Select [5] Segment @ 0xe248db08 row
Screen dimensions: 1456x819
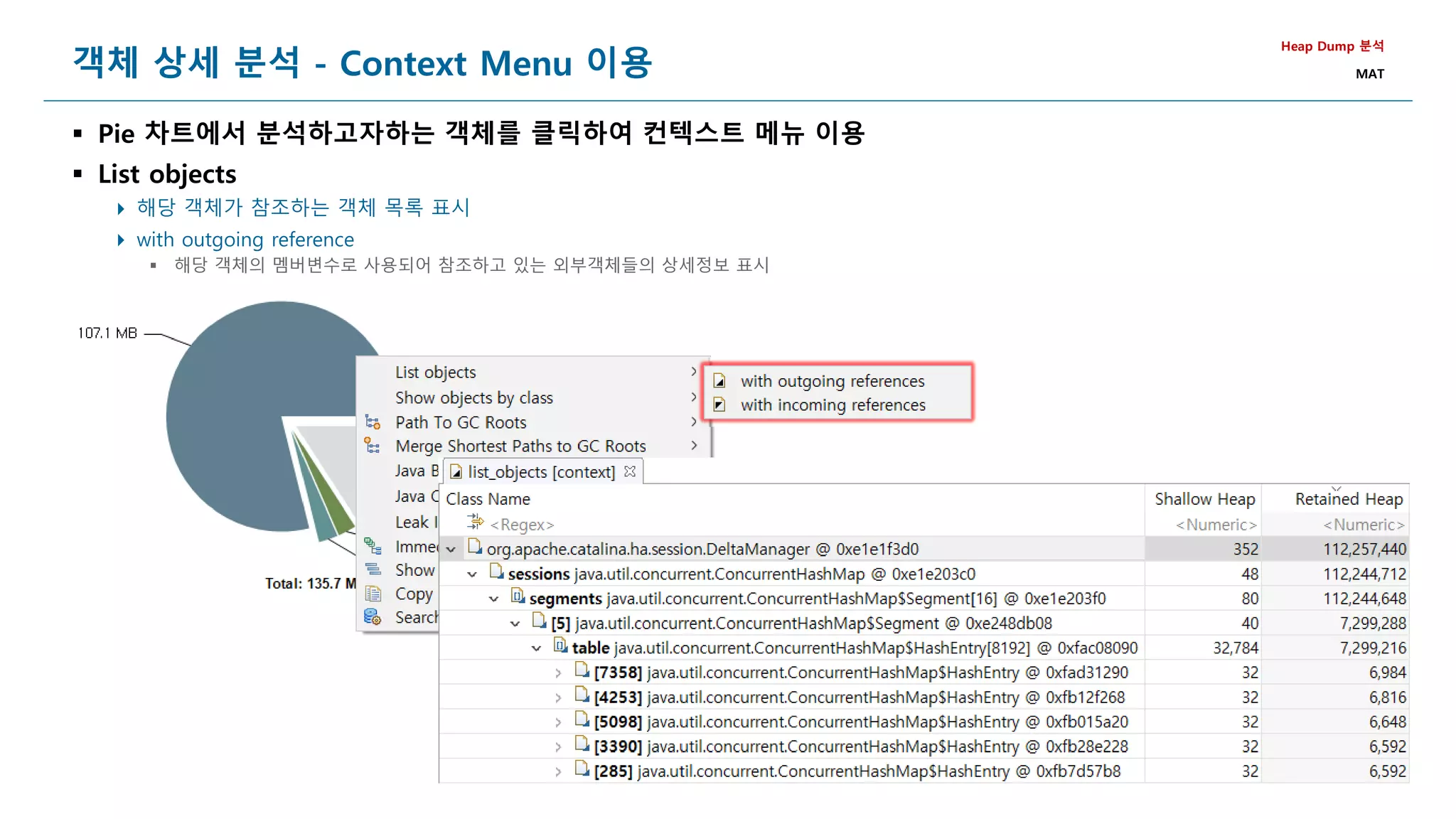click(x=801, y=623)
